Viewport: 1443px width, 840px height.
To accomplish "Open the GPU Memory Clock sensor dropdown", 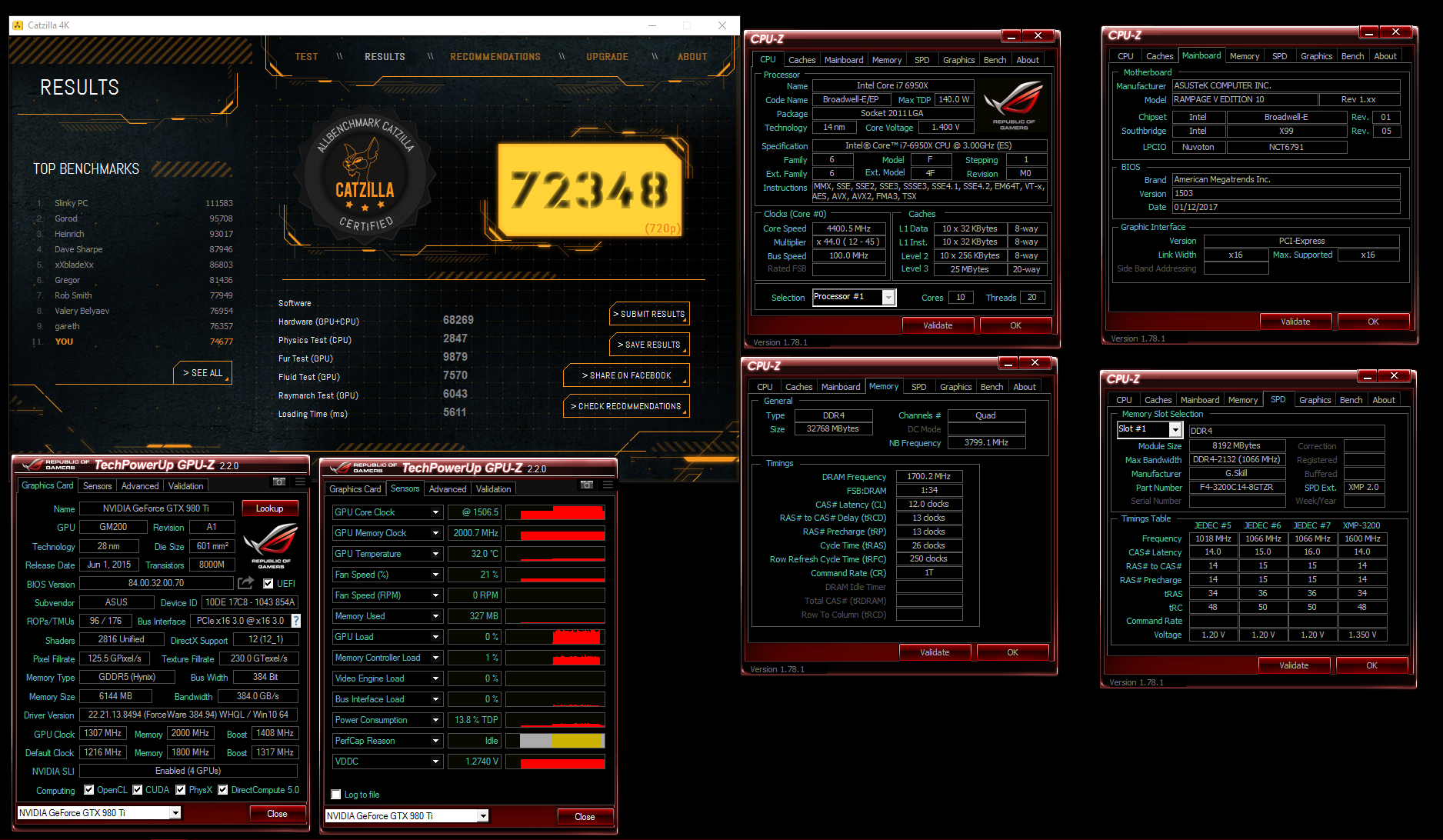I will 435,533.
